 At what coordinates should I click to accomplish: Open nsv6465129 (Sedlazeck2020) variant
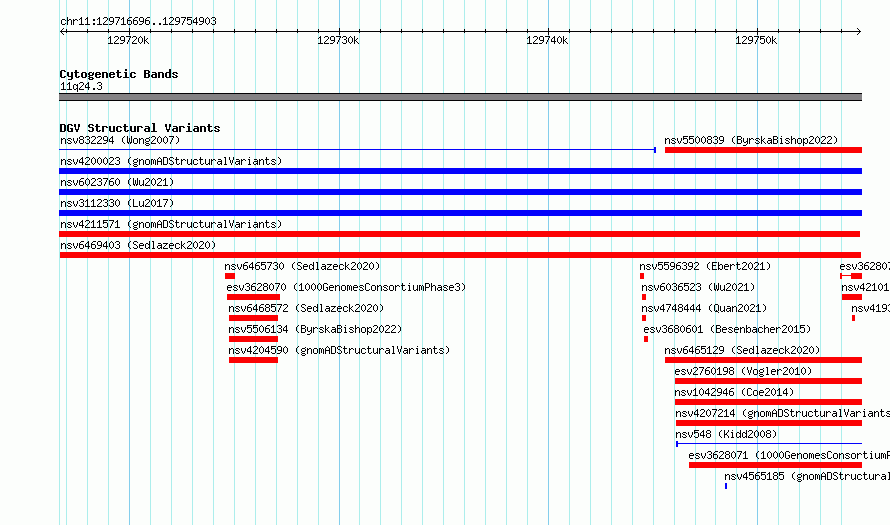[742, 350]
